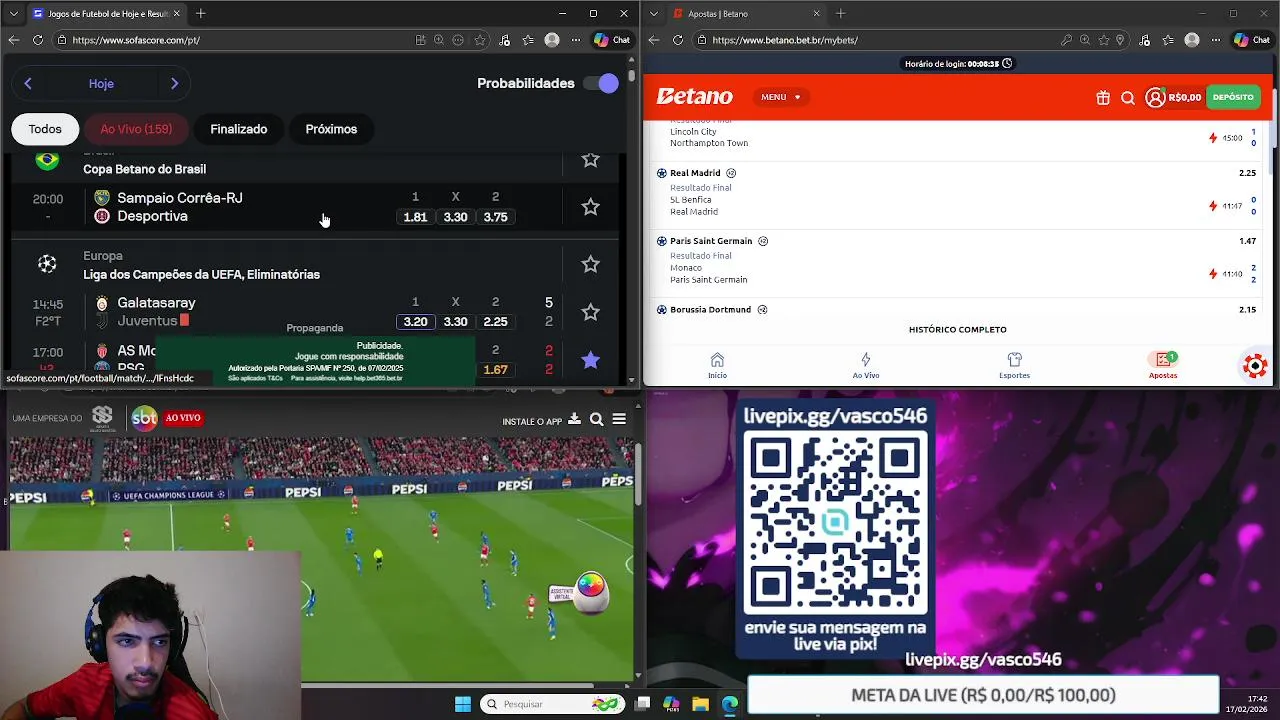This screenshot has height=720, width=1280.
Task: Open Paris Saint Germain bet entry
Action: point(957,260)
